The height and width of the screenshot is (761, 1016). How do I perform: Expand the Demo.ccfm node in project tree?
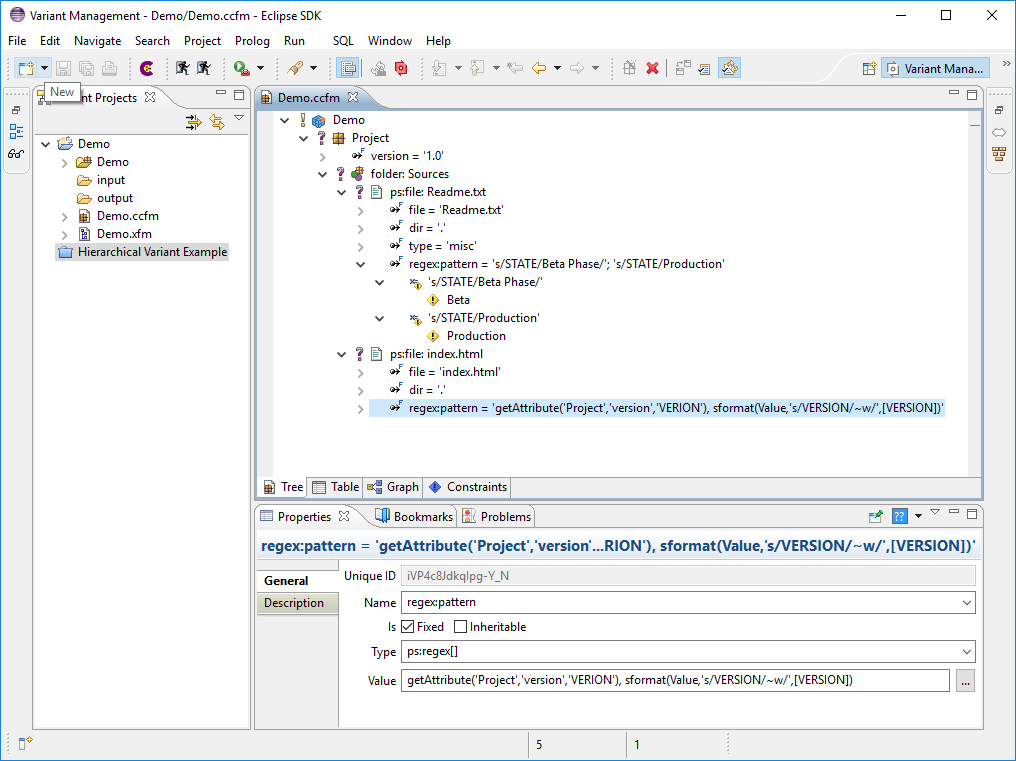[64, 217]
